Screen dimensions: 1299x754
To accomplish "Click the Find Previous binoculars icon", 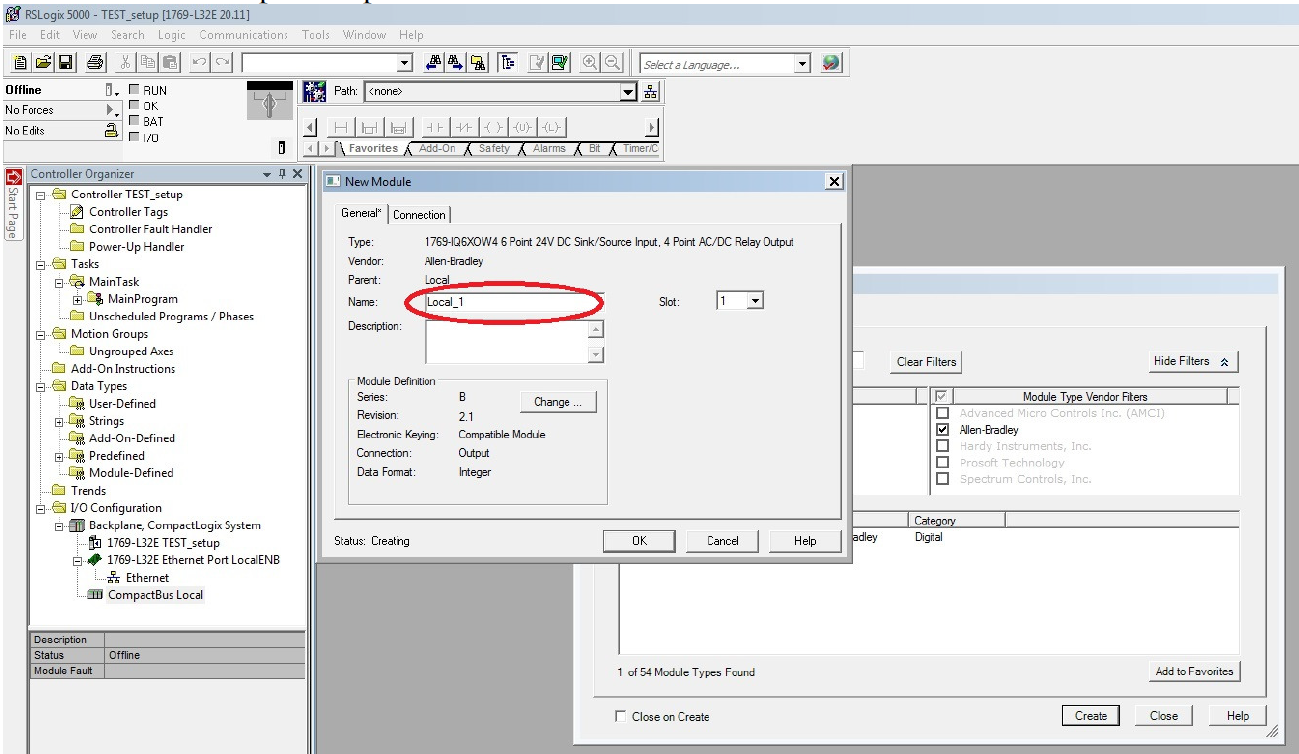I will (x=434, y=63).
